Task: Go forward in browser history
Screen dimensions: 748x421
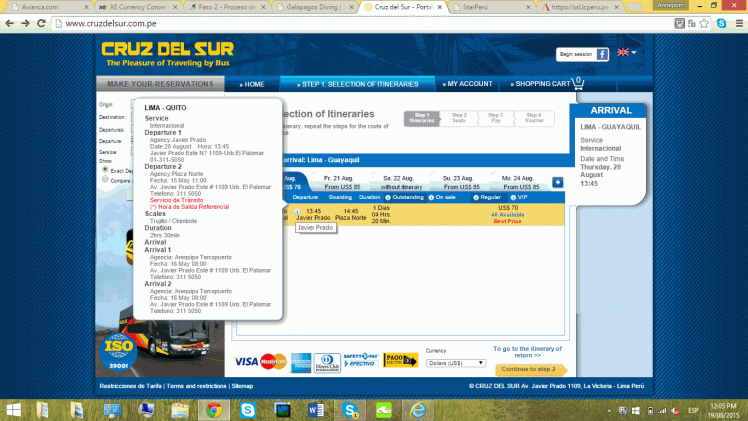Action: click(25, 23)
